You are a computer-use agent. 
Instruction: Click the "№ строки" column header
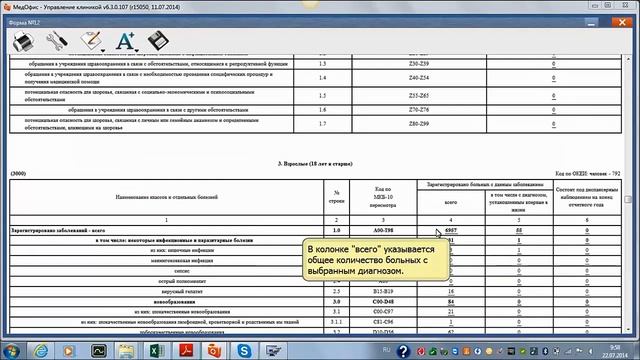pyautogui.click(x=336, y=197)
